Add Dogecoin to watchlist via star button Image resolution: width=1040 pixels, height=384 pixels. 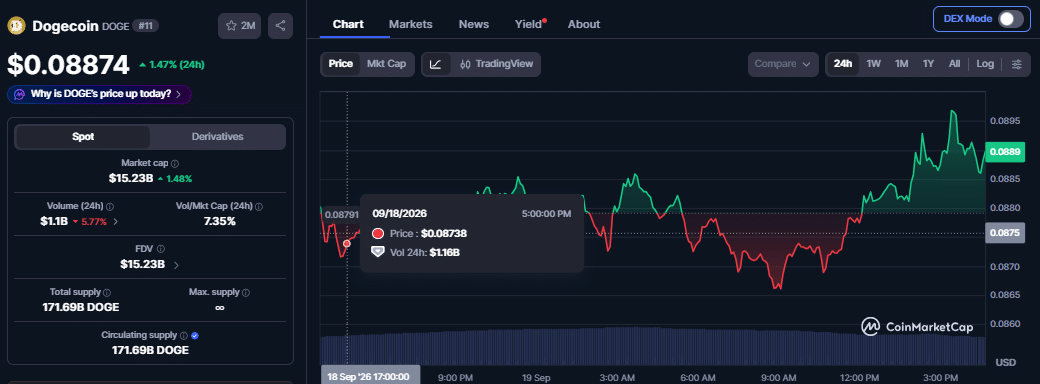pos(240,26)
